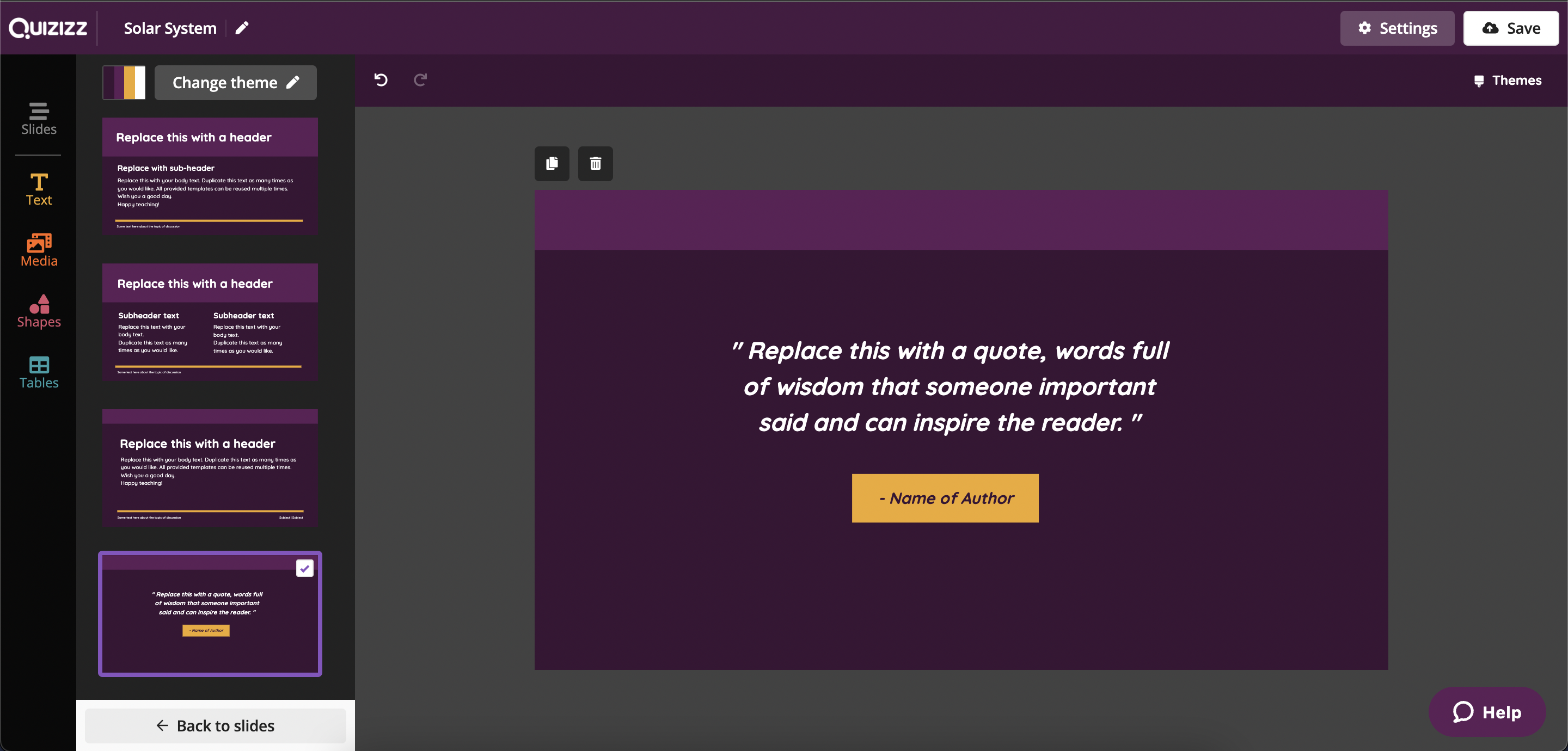Enable the Settings gear option
The image size is (1568, 751).
click(1396, 27)
